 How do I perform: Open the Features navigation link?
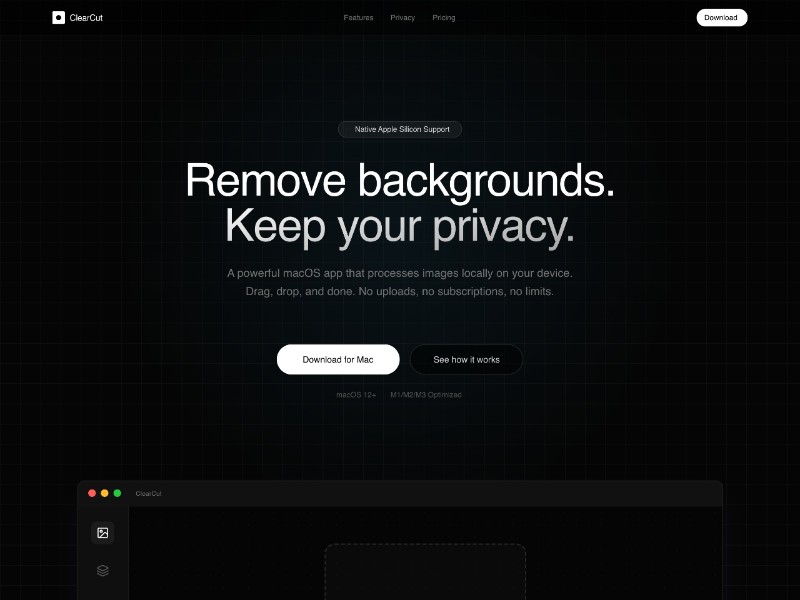click(x=358, y=18)
